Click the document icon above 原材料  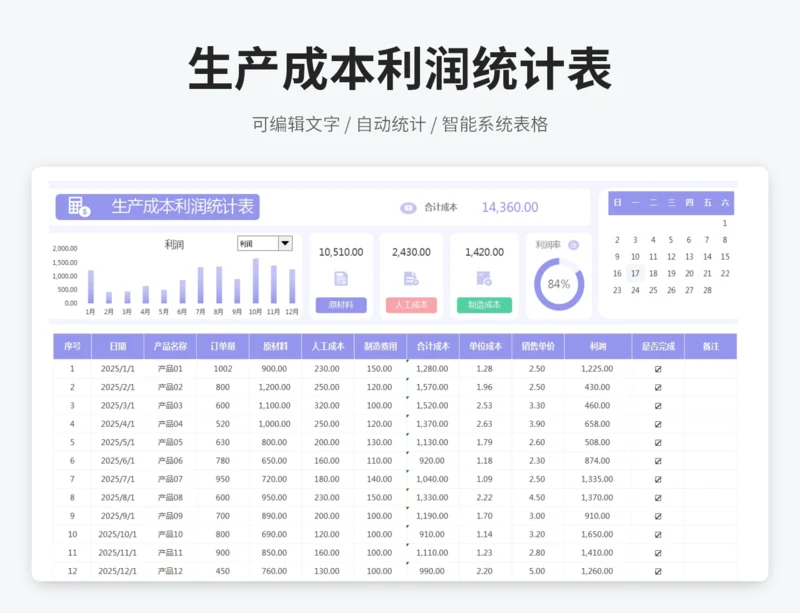tap(341, 279)
